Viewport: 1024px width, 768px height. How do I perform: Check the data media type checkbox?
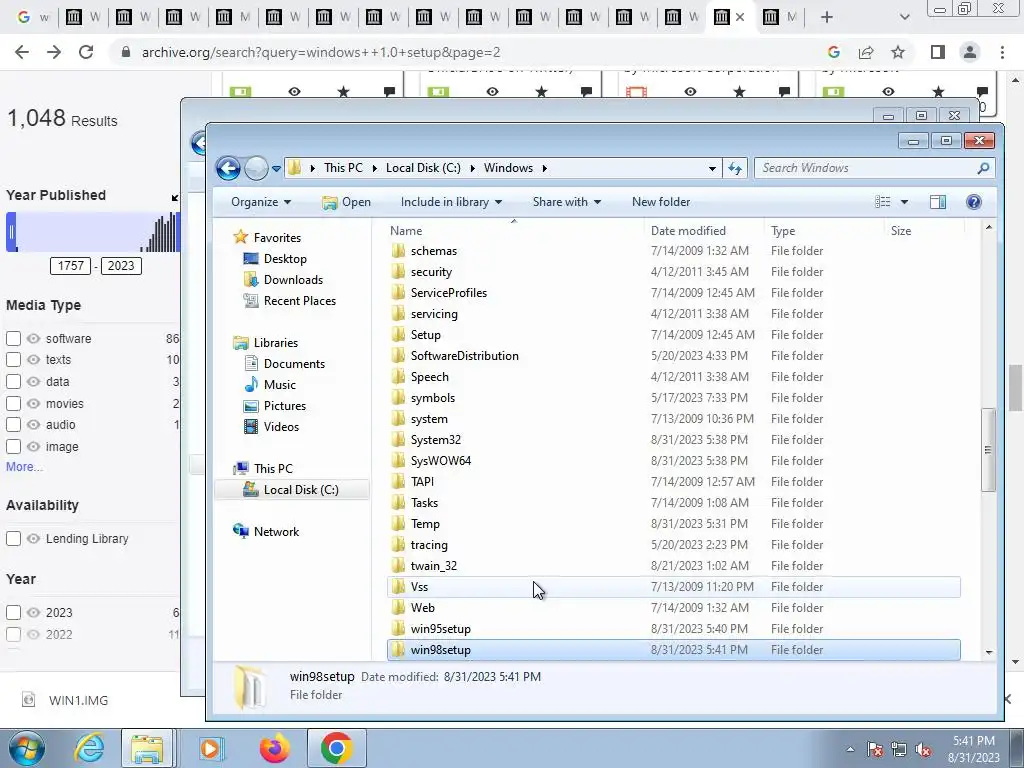tap(13, 381)
